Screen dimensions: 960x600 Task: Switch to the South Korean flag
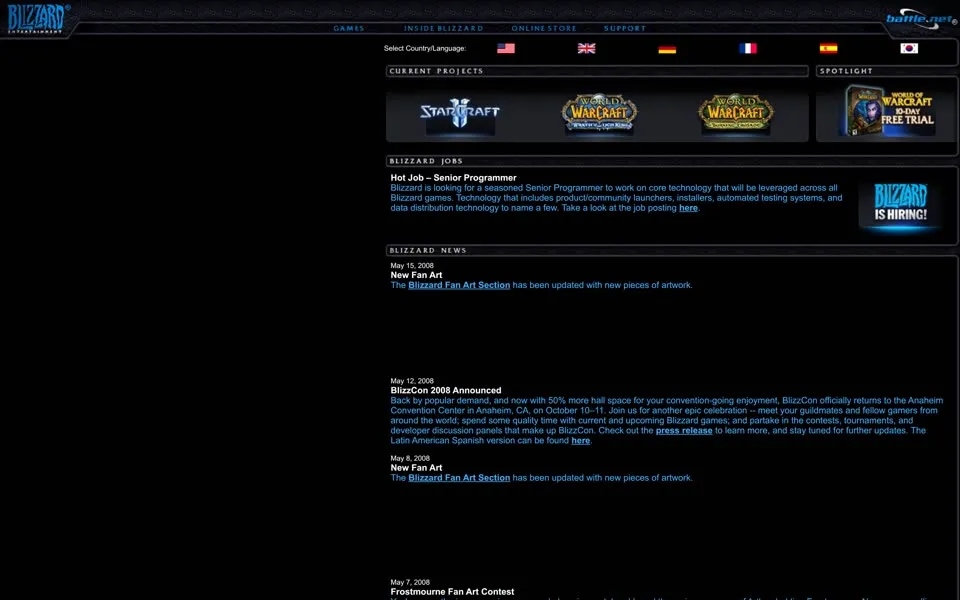click(x=909, y=48)
